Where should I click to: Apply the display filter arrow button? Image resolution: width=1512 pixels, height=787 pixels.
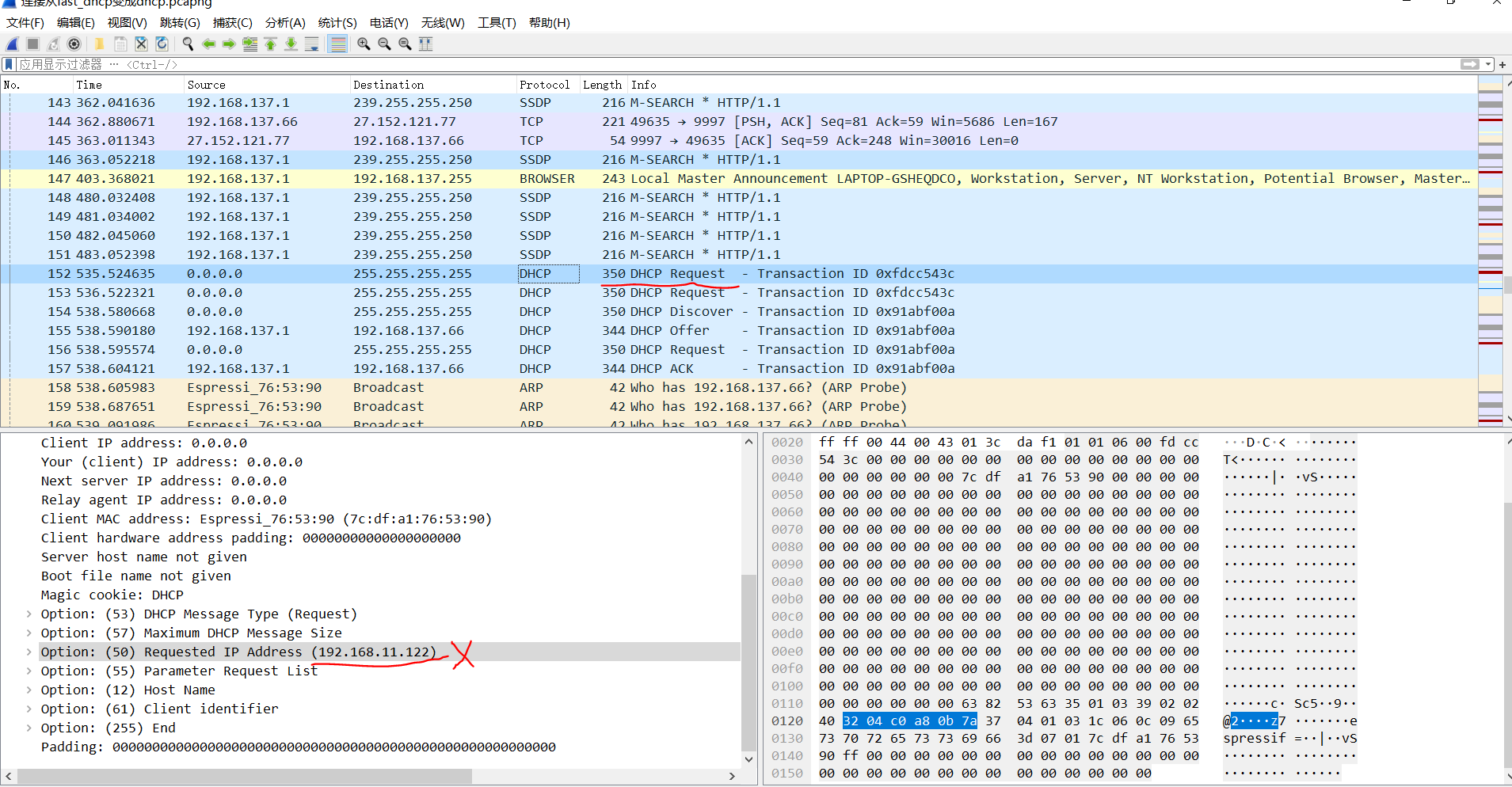(1470, 64)
